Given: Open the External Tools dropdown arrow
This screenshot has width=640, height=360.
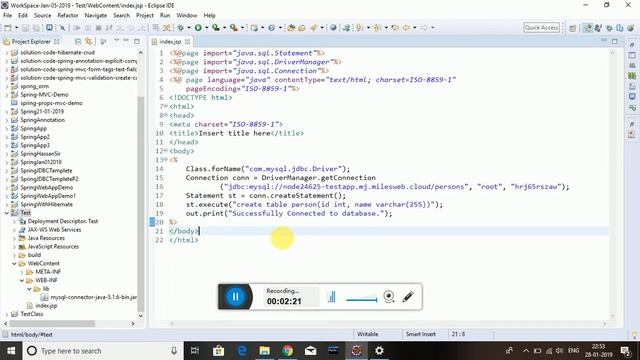Looking at the screenshot, I should coord(242,28).
